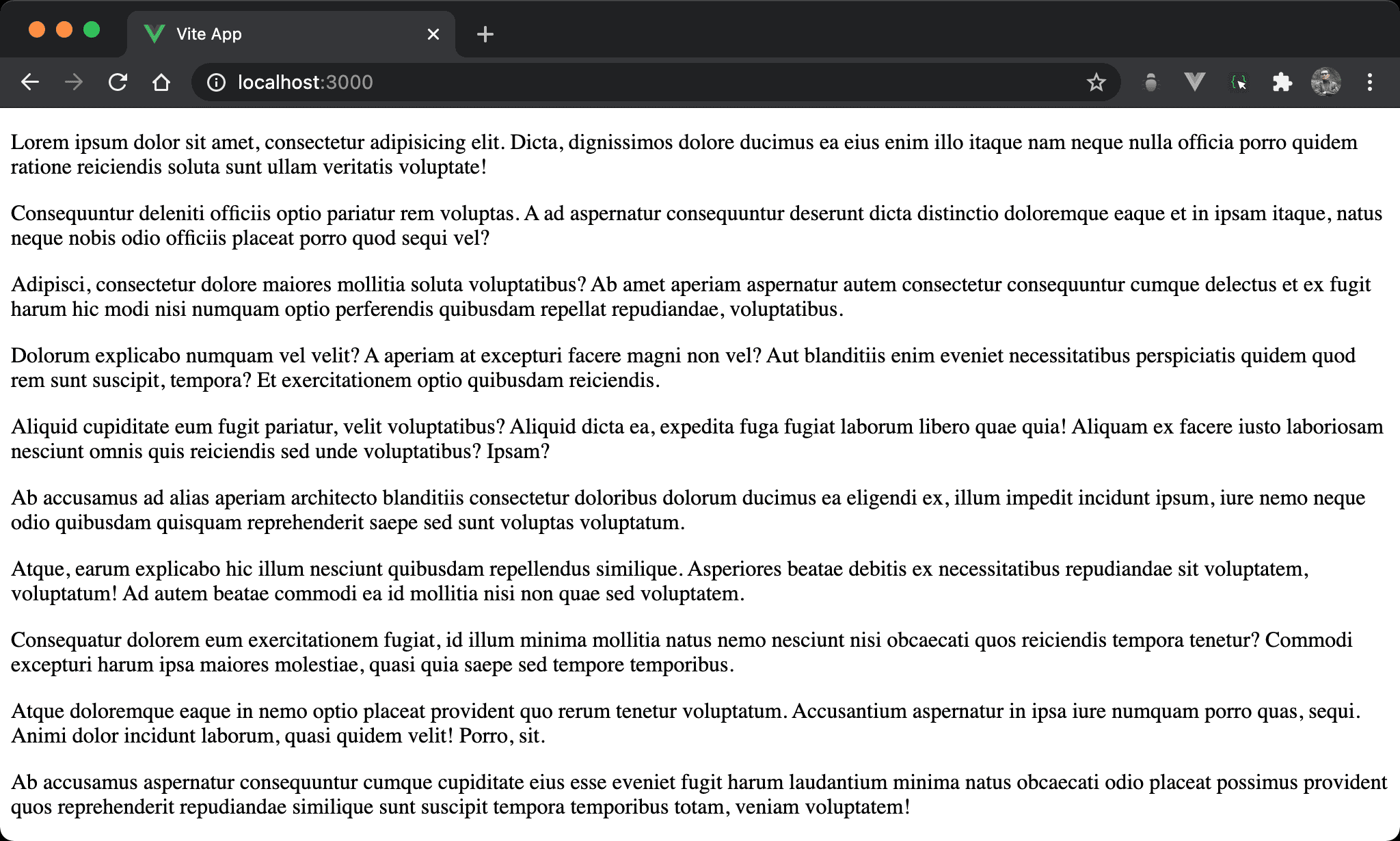This screenshot has width=1400, height=841.
Task: Go to the browser home page
Action: pyautogui.click(x=161, y=83)
